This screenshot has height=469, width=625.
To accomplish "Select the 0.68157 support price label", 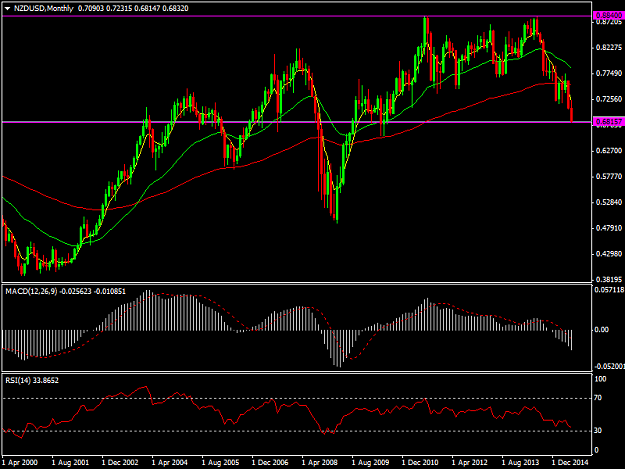I will tap(609, 122).
